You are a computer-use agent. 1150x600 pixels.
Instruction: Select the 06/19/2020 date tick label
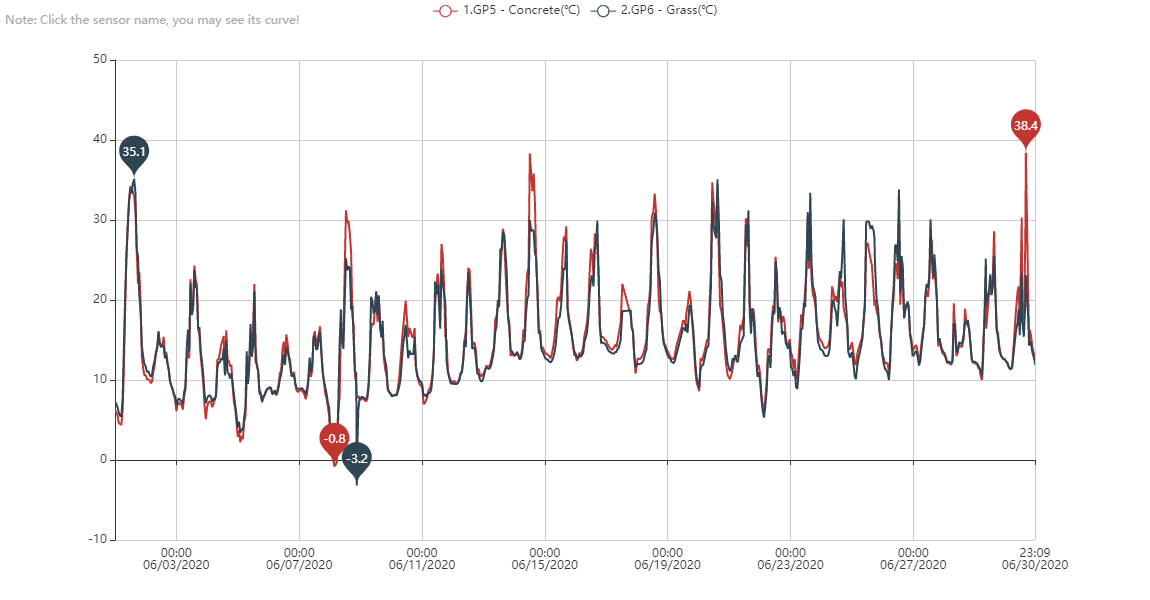click(667, 565)
